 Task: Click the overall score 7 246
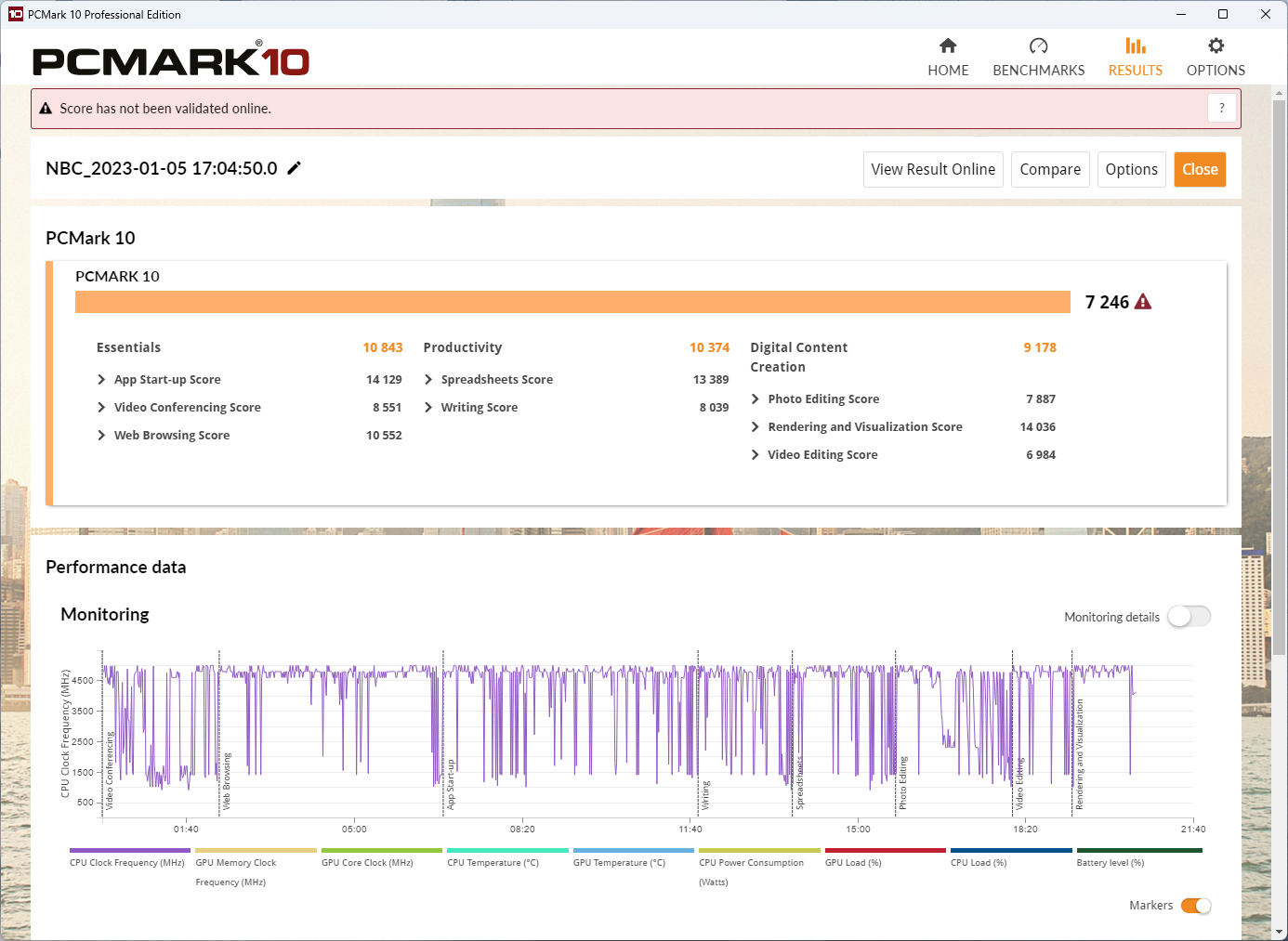click(1107, 302)
